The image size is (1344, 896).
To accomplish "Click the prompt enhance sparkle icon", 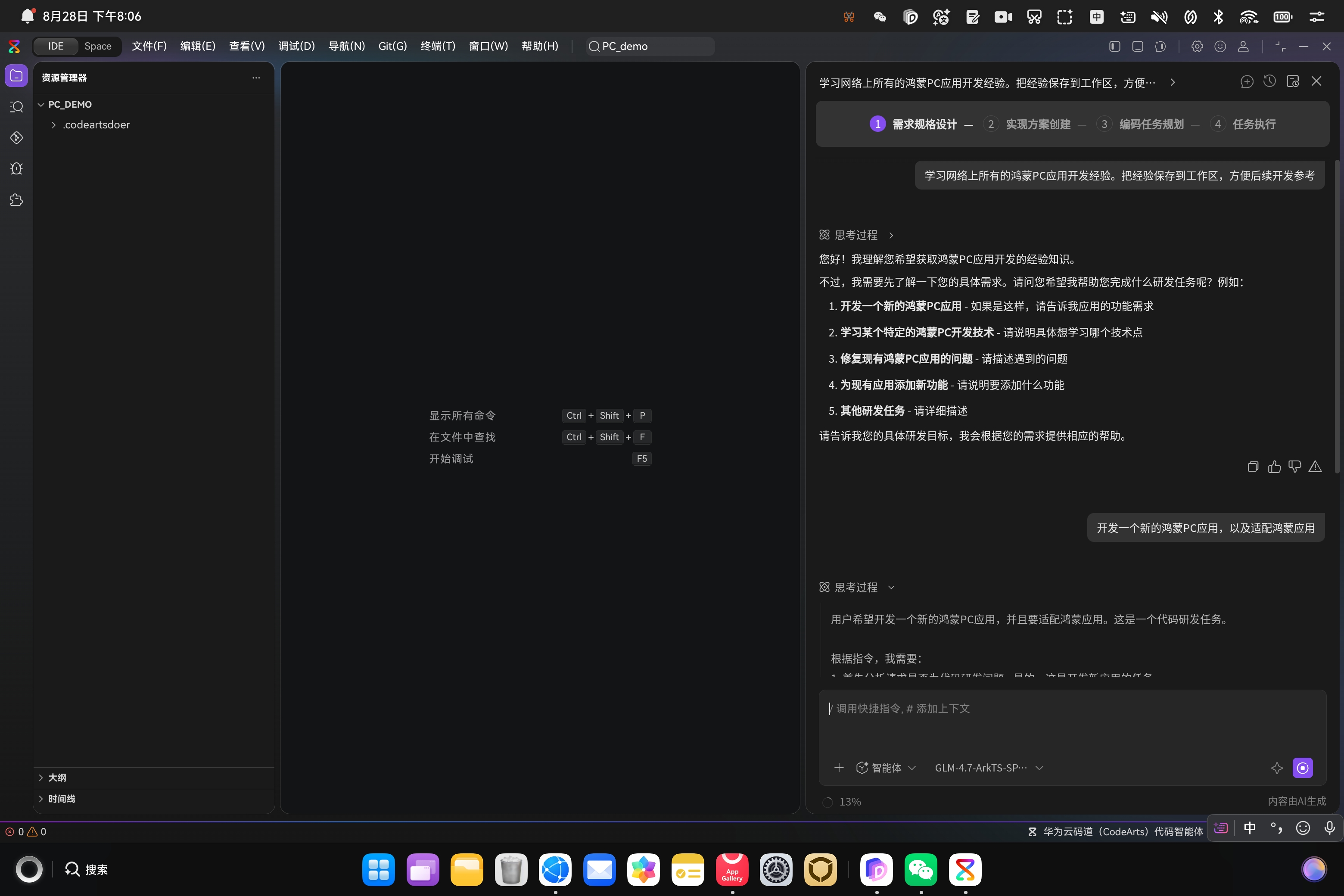I will coord(1277,768).
